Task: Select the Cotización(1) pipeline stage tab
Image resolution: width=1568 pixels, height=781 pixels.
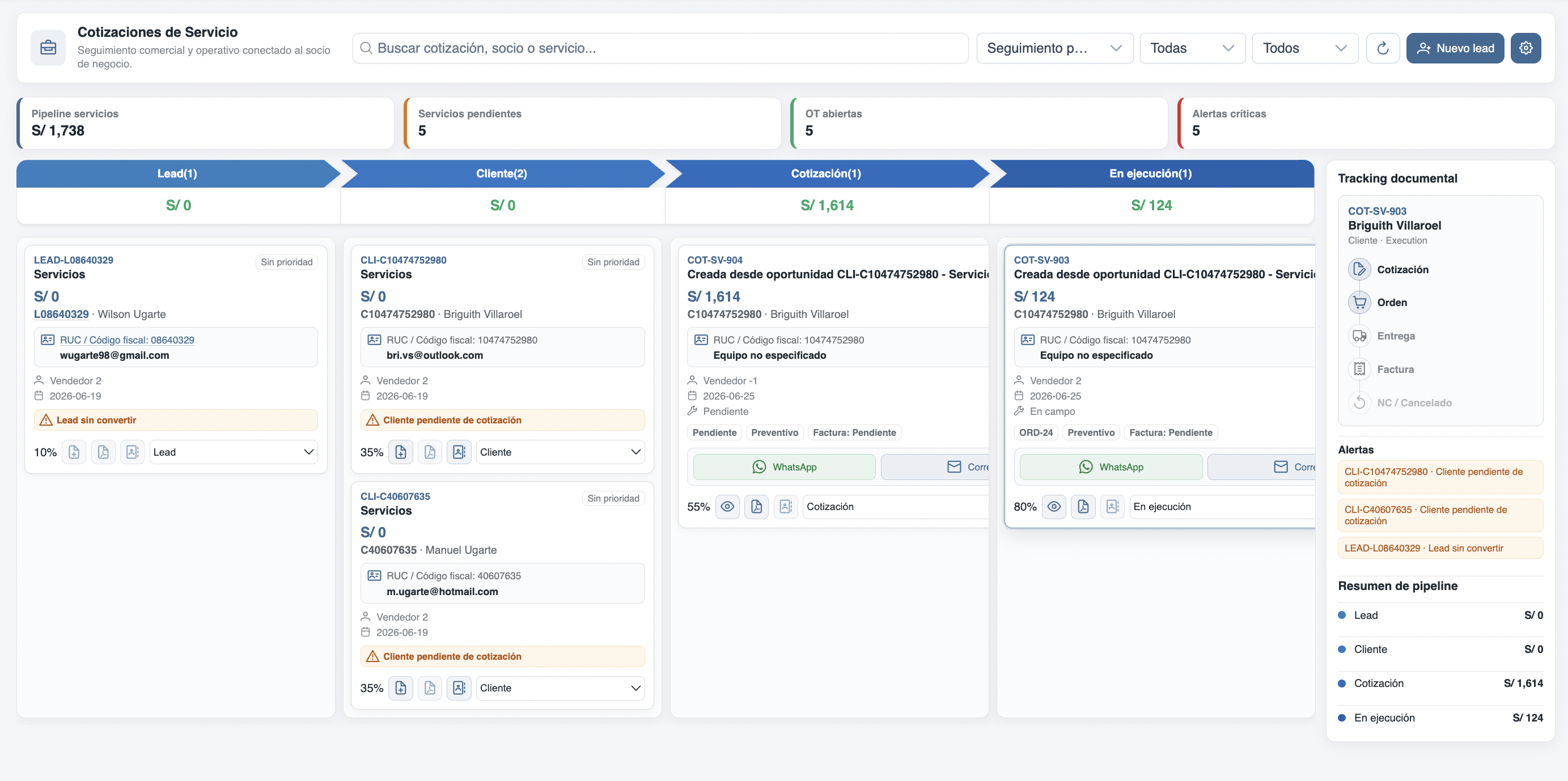Action: (826, 173)
